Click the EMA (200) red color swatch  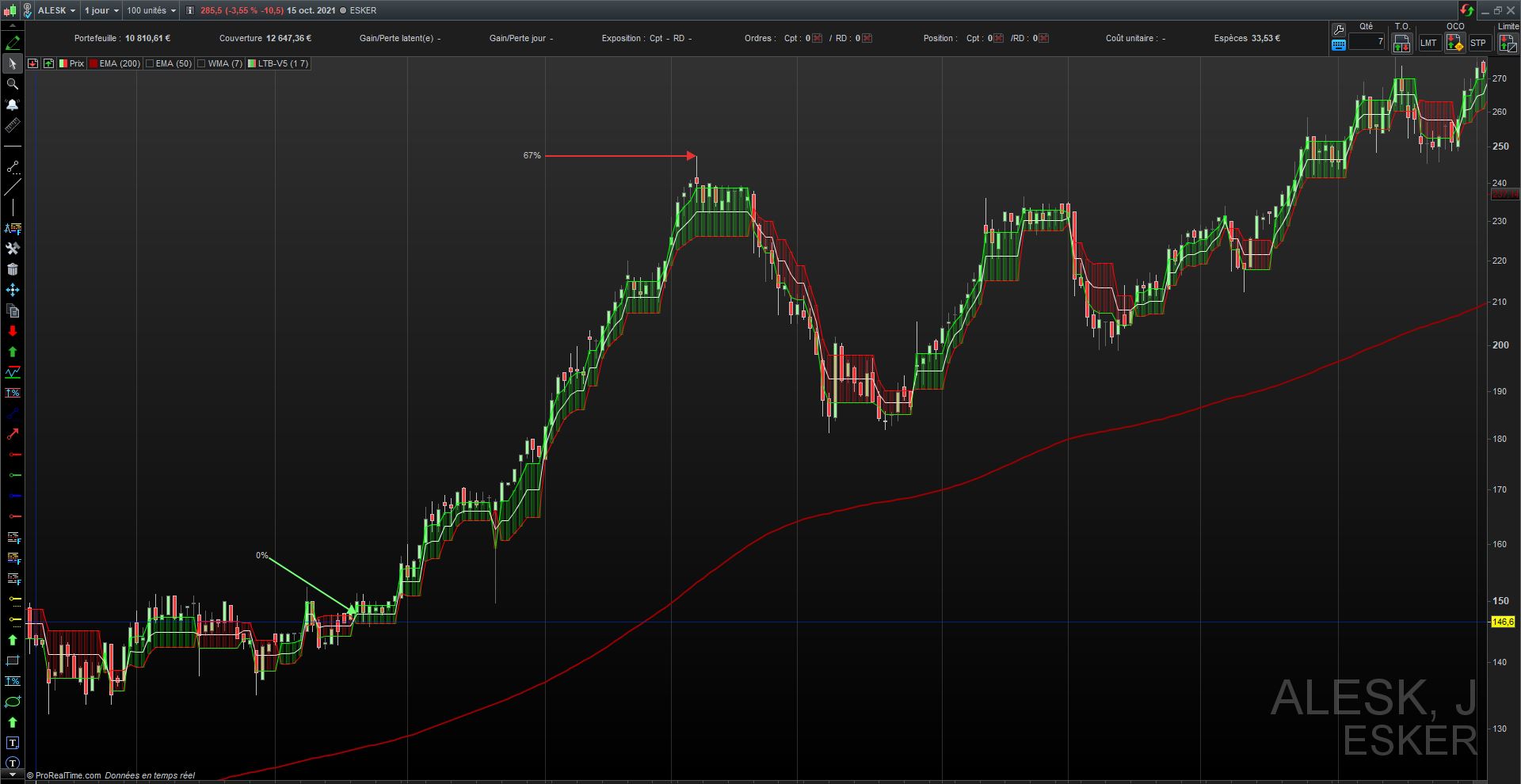coord(93,63)
